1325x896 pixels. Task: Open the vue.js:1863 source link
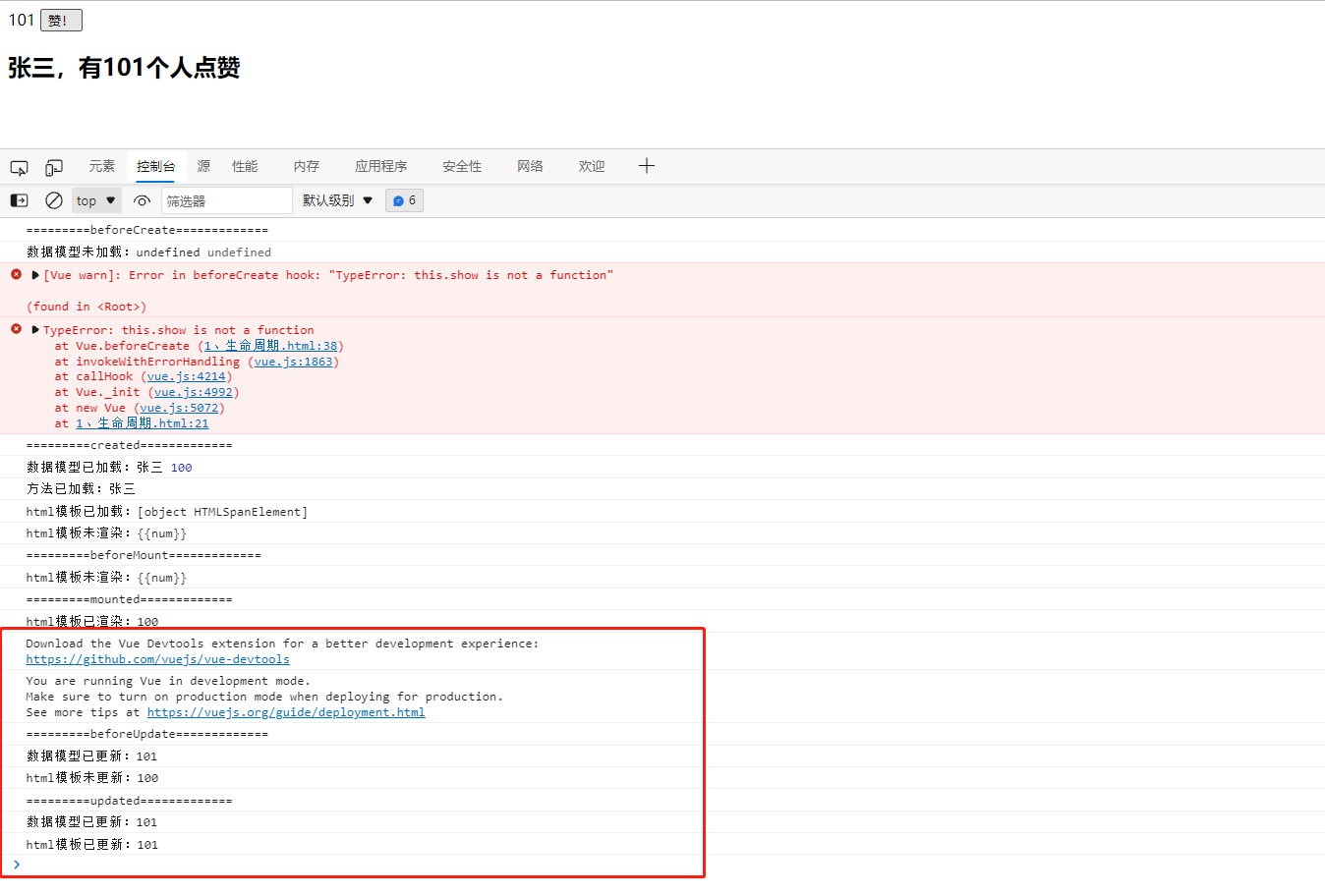coord(293,362)
